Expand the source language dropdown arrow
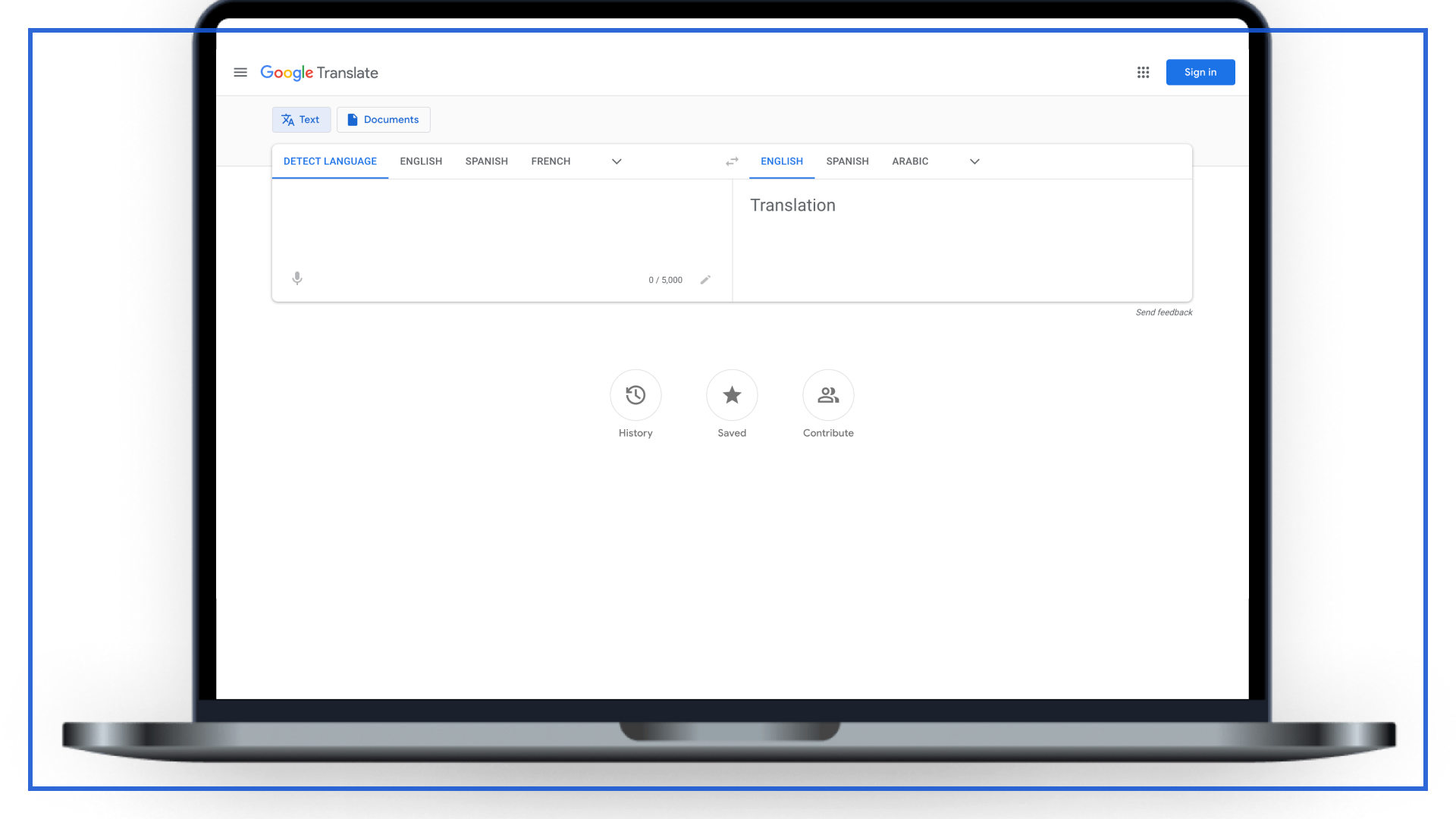This screenshot has width=1456, height=819. click(x=617, y=161)
